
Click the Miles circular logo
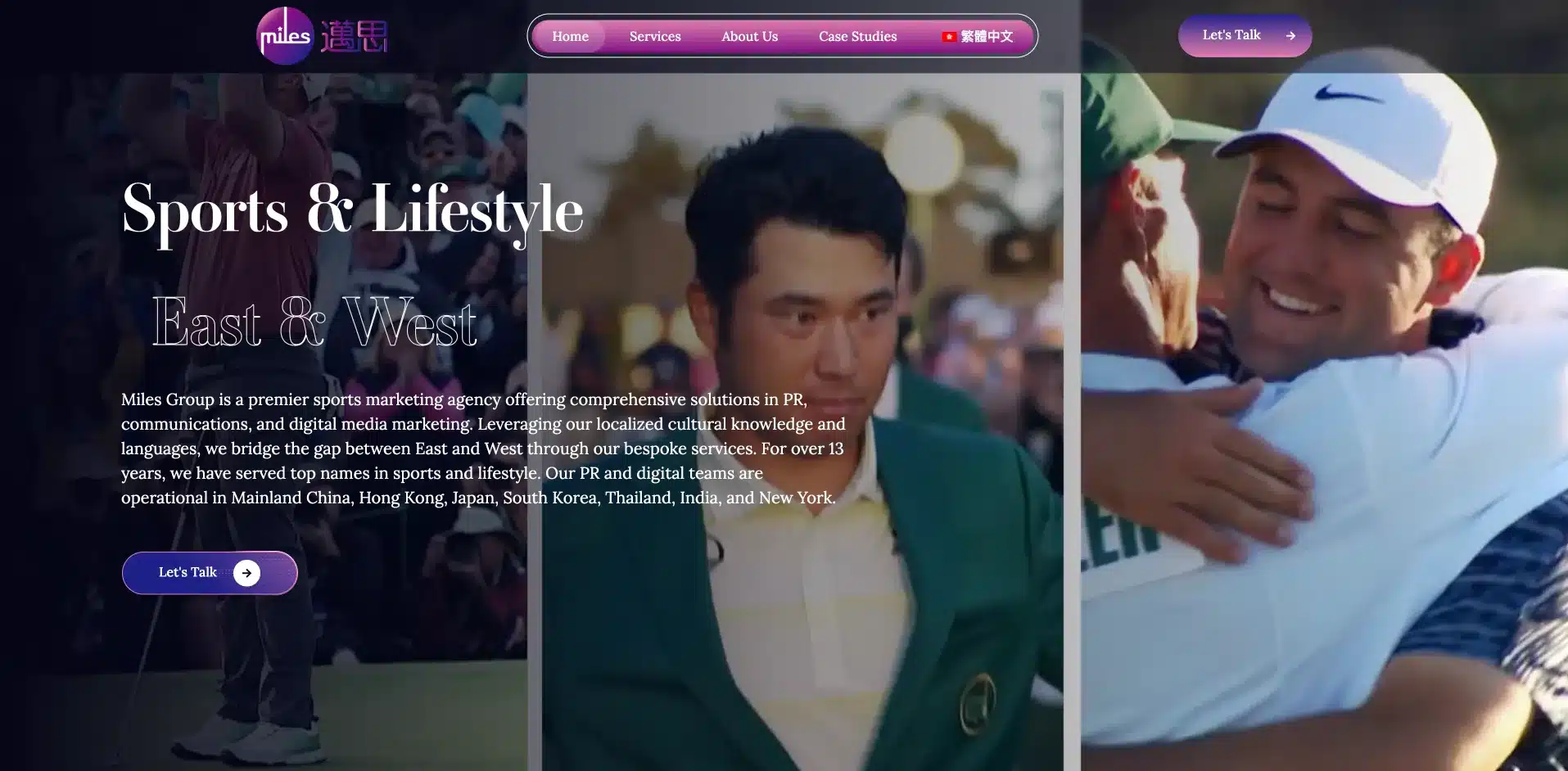coord(285,36)
